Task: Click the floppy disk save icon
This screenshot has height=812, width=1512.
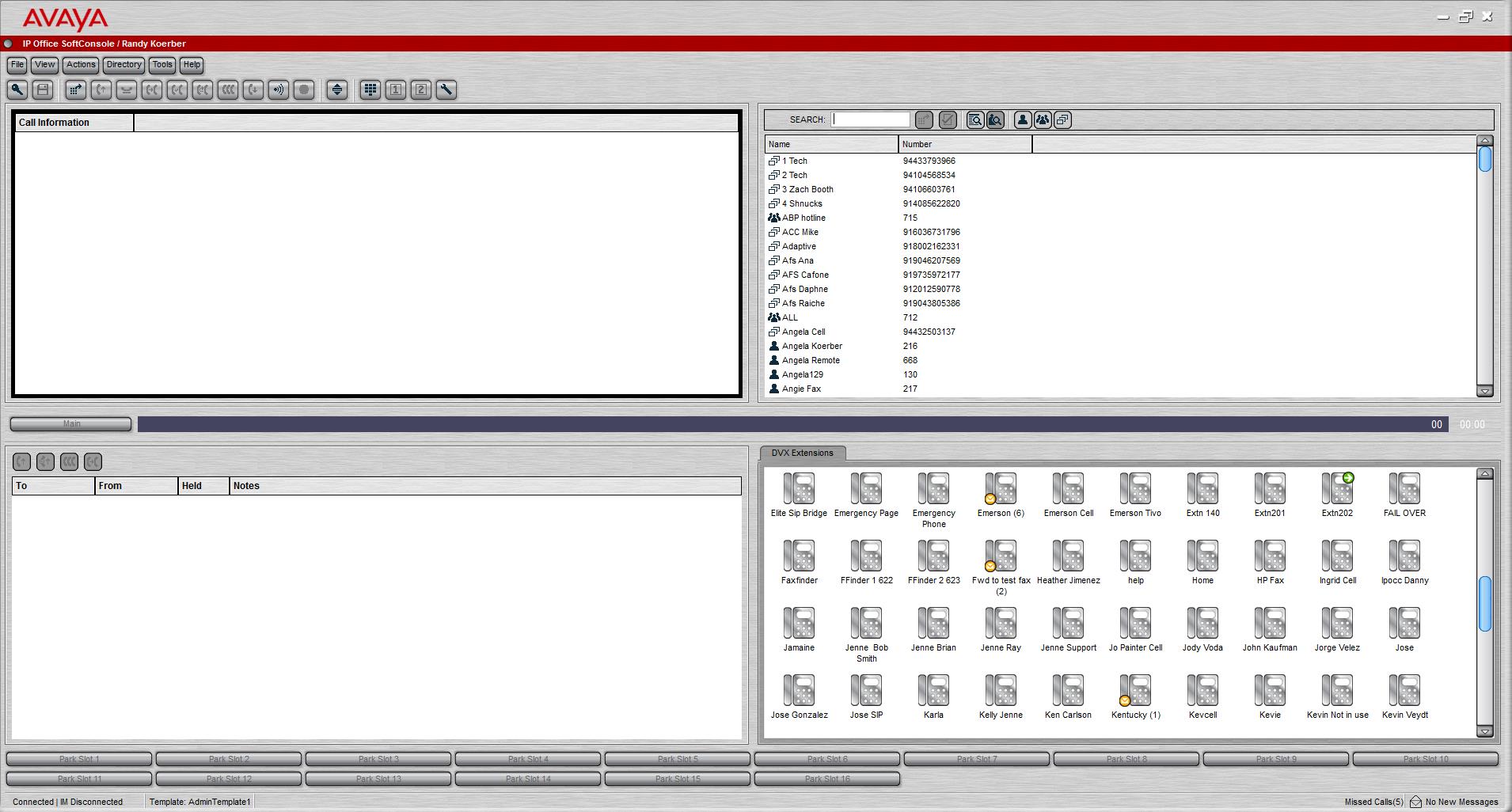Action: point(43,90)
